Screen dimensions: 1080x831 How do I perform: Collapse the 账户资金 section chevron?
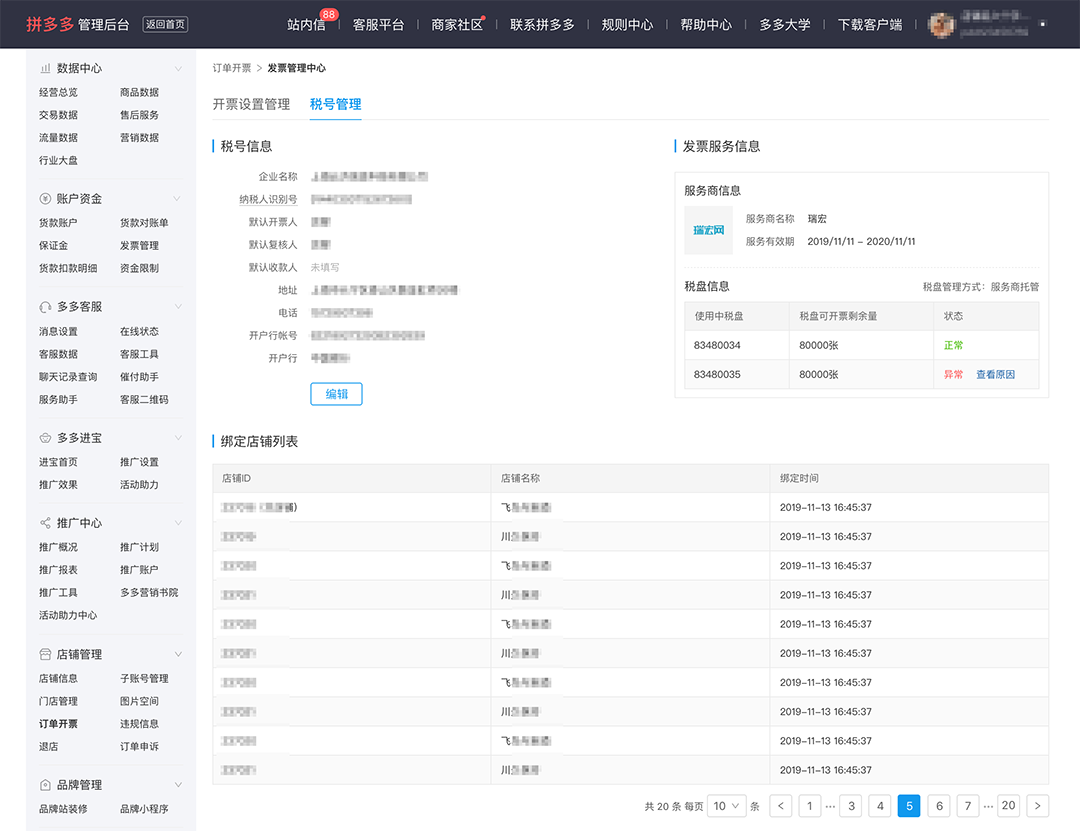click(178, 198)
